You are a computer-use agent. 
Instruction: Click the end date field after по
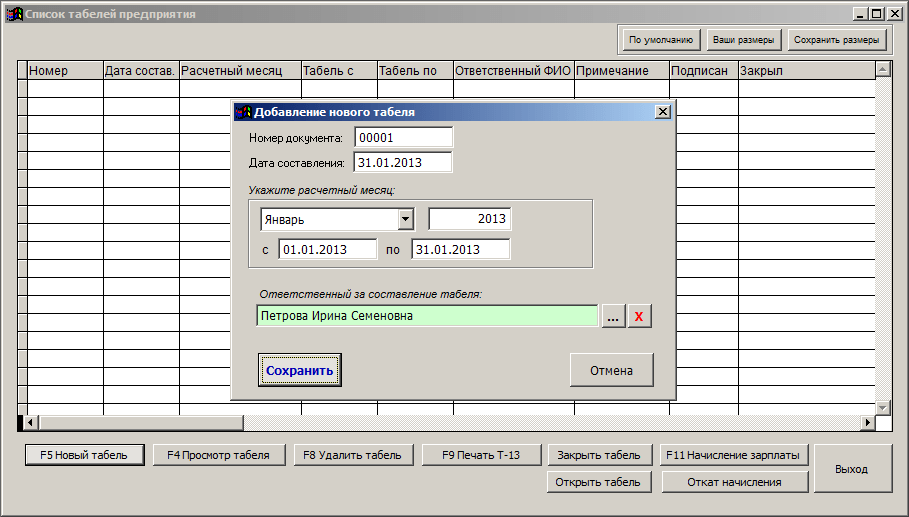tap(461, 249)
